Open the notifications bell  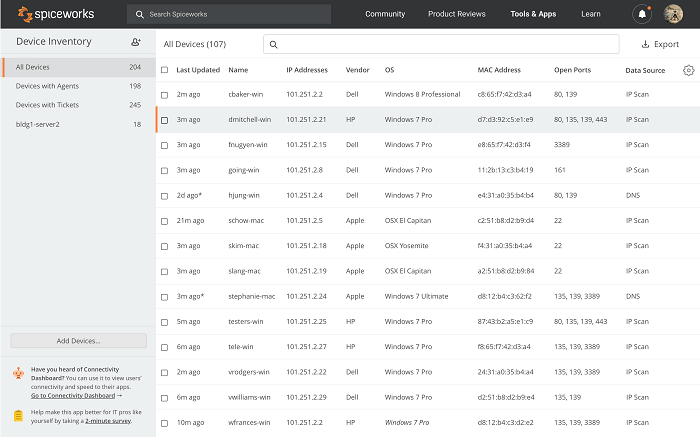click(x=642, y=14)
